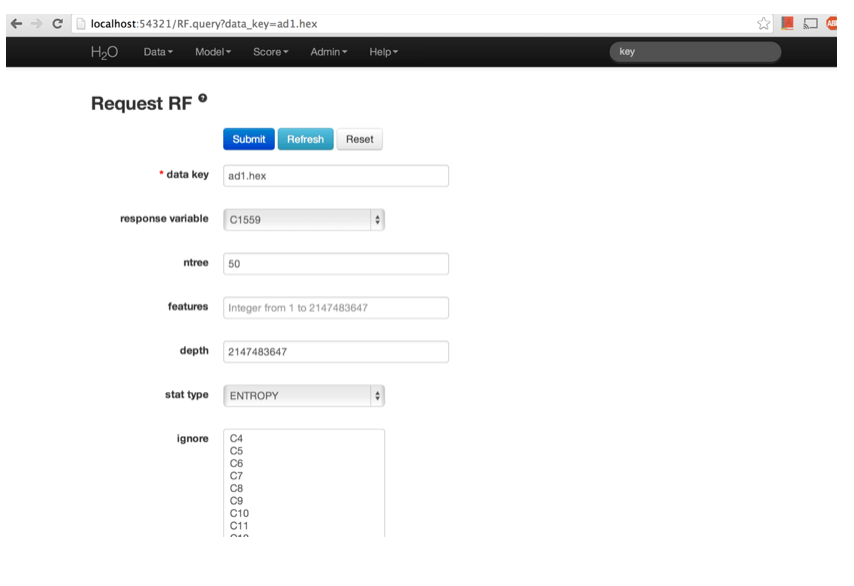Open the Admin menu

pyautogui.click(x=329, y=52)
